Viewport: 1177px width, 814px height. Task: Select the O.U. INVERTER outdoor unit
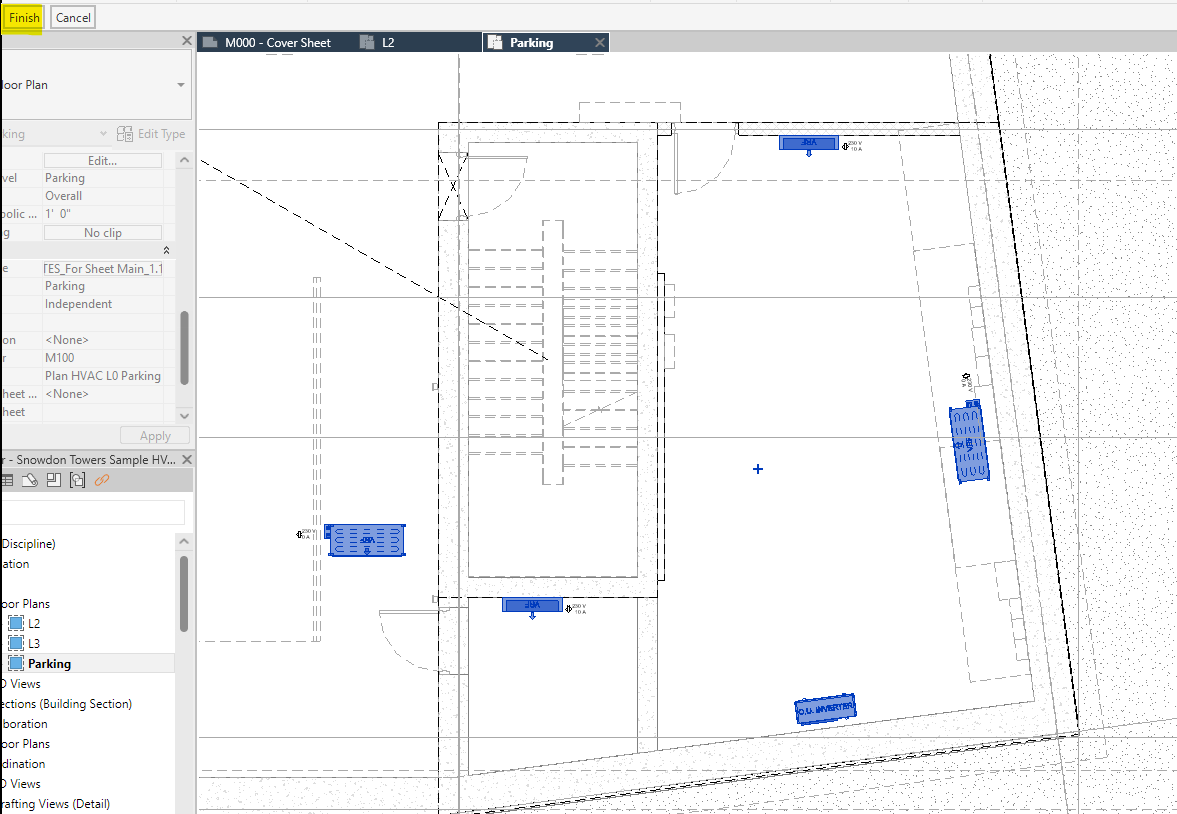click(825, 709)
